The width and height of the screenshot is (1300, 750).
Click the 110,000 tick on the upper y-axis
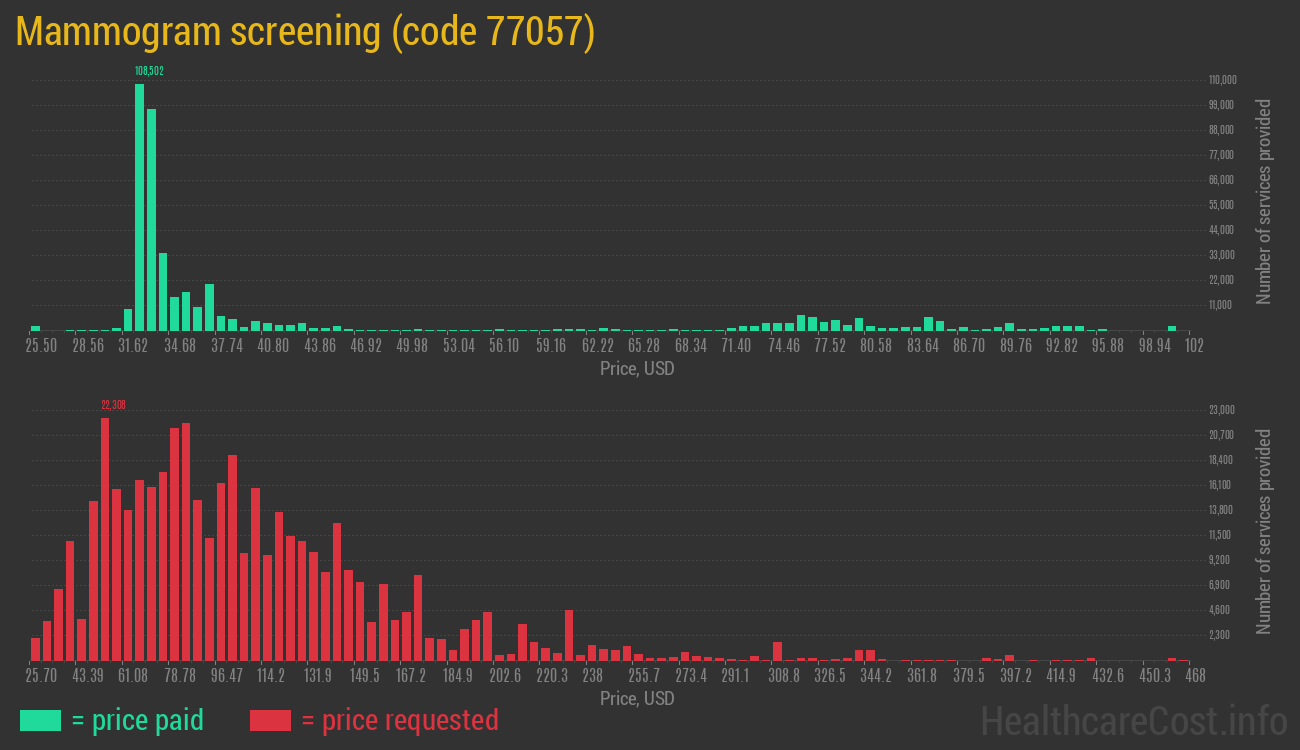pyautogui.click(x=1222, y=80)
